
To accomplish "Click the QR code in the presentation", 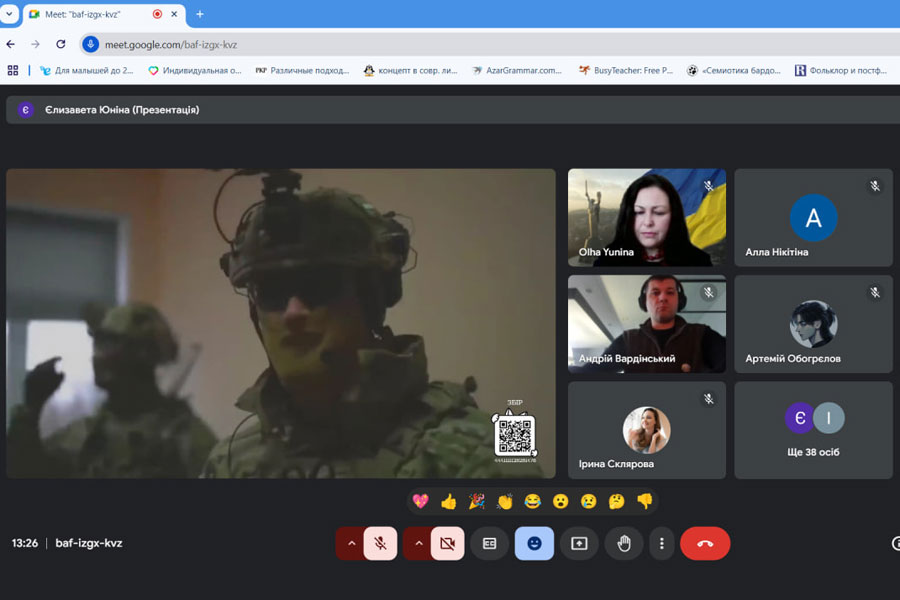I will [515, 435].
